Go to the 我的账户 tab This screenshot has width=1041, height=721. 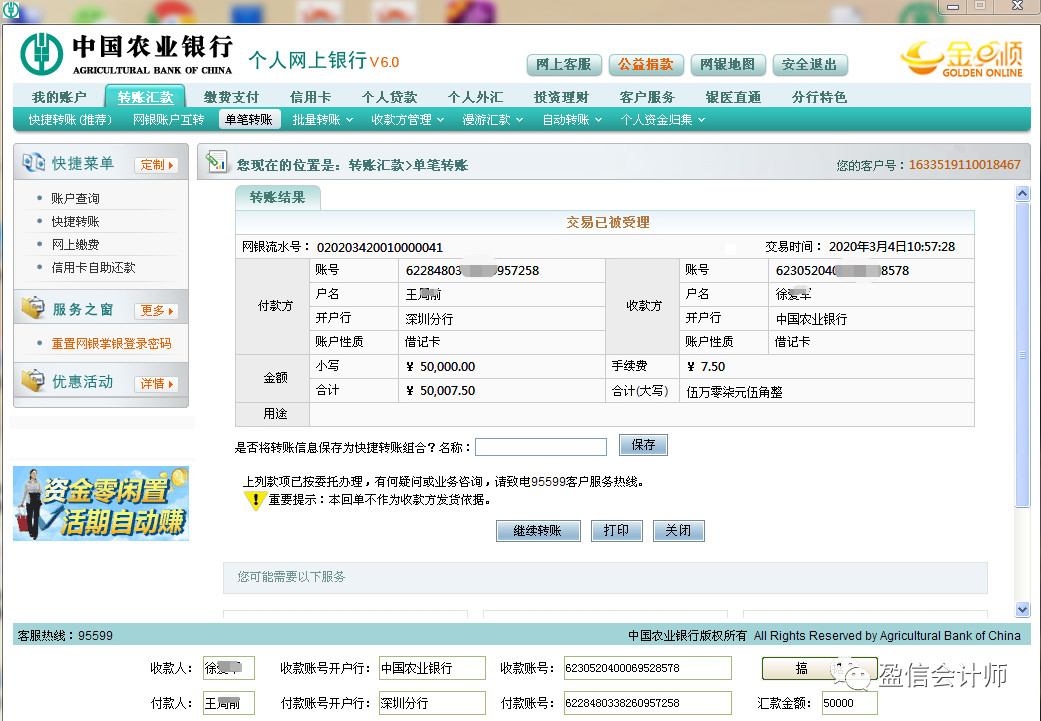[x=59, y=97]
